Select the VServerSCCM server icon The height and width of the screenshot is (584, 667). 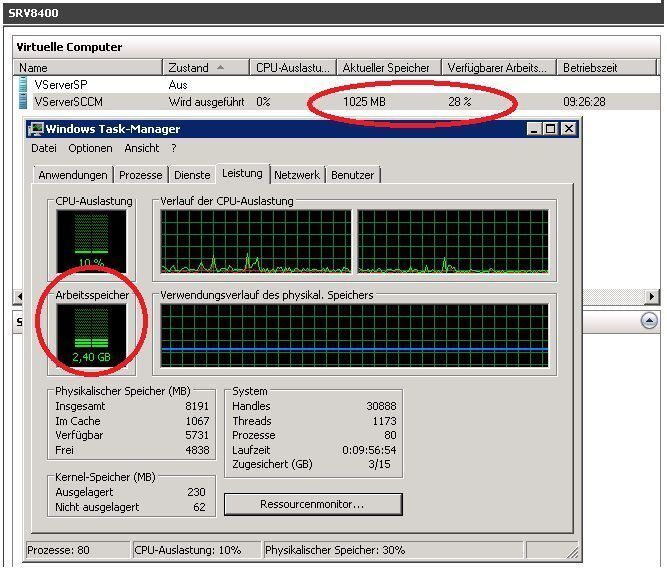coord(23,101)
